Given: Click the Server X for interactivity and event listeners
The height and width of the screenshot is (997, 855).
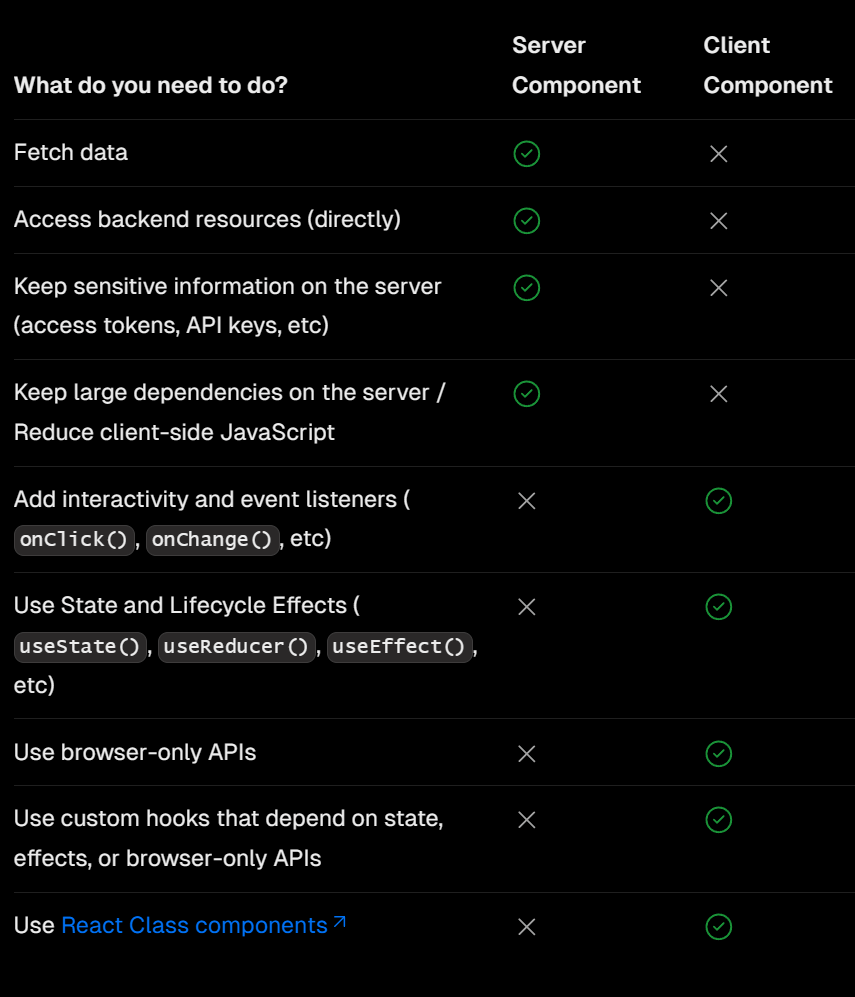Looking at the screenshot, I should tap(526, 501).
